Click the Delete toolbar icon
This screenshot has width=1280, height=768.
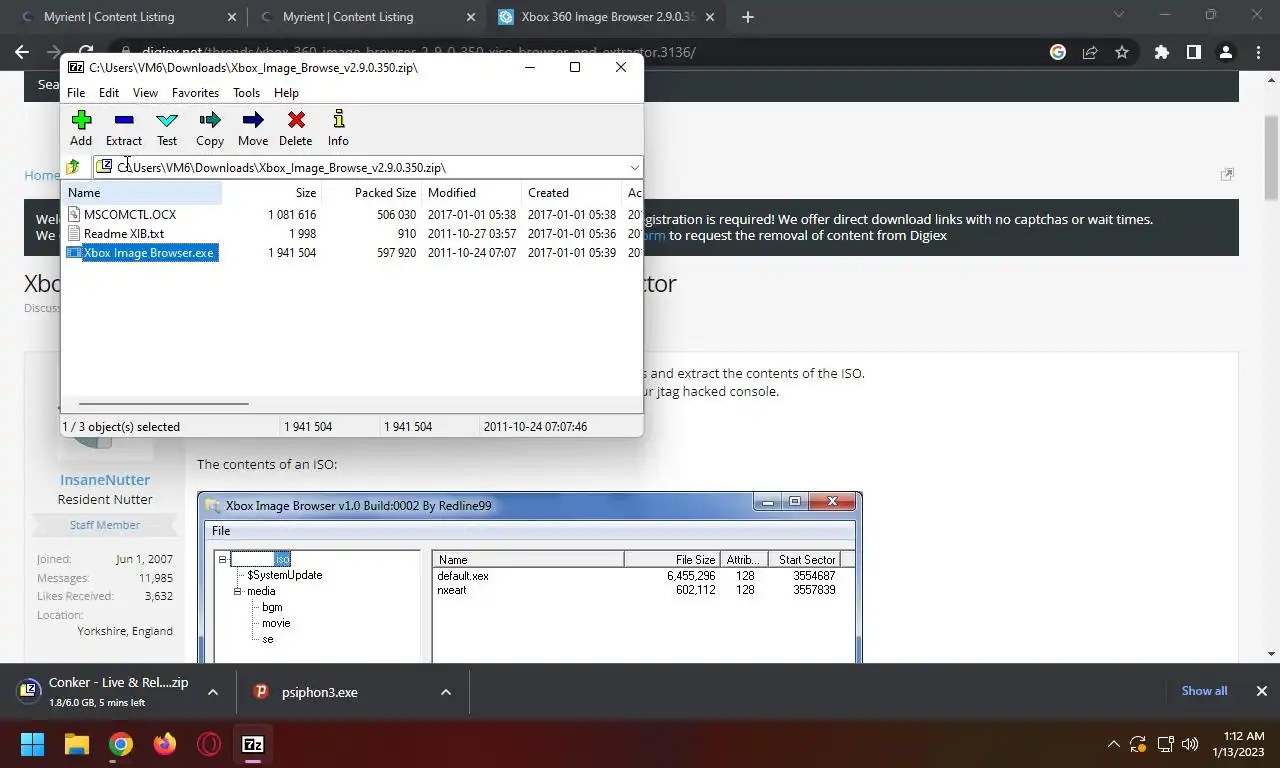296,128
